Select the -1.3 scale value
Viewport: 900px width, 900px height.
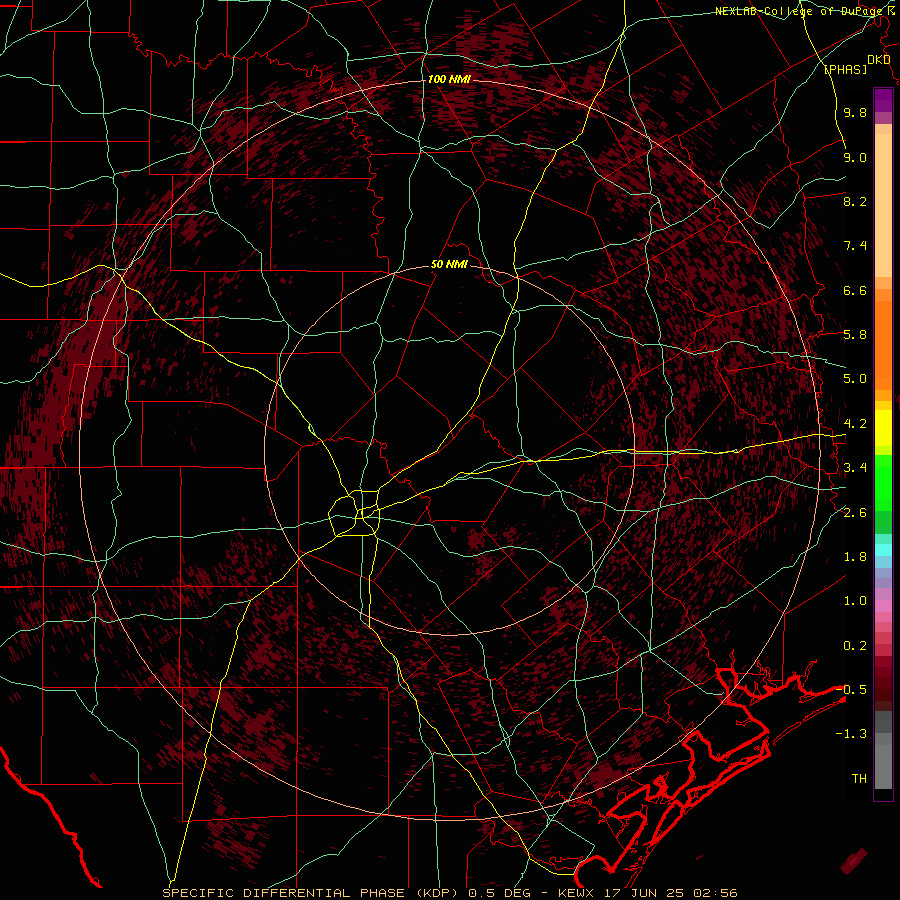851,734
